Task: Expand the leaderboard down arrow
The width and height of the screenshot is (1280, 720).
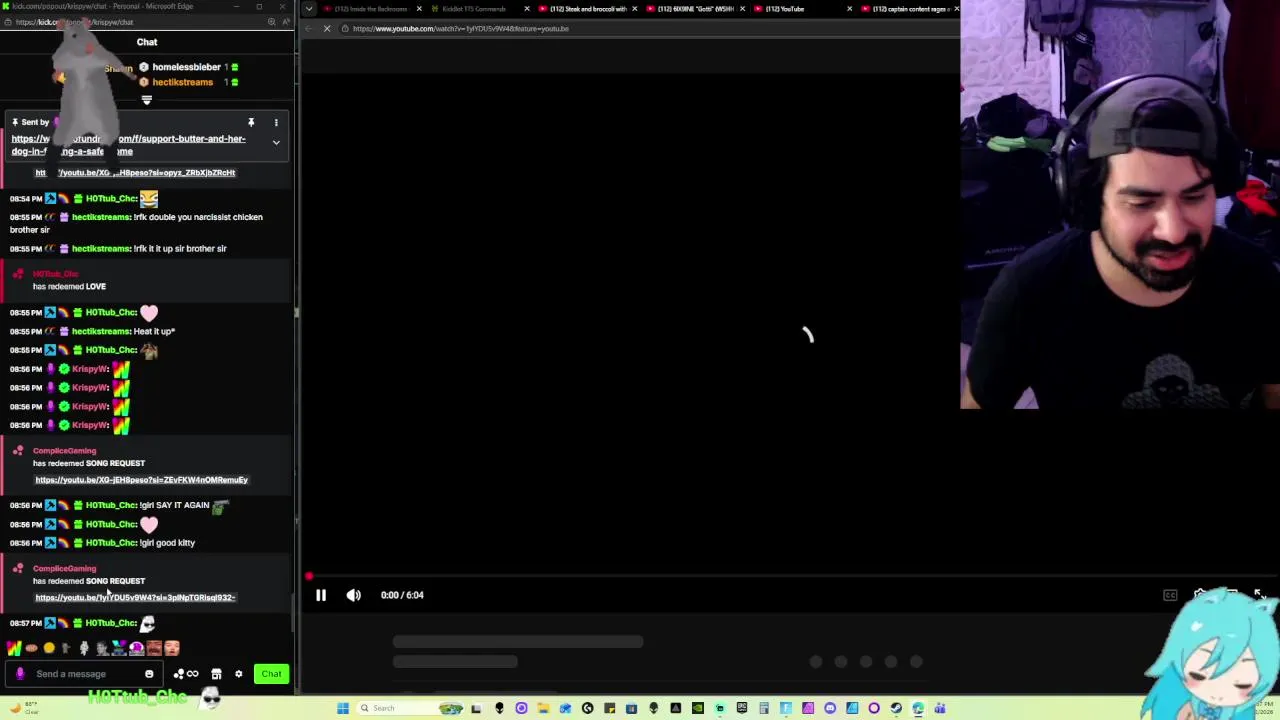Action: (x=147, y=100)
